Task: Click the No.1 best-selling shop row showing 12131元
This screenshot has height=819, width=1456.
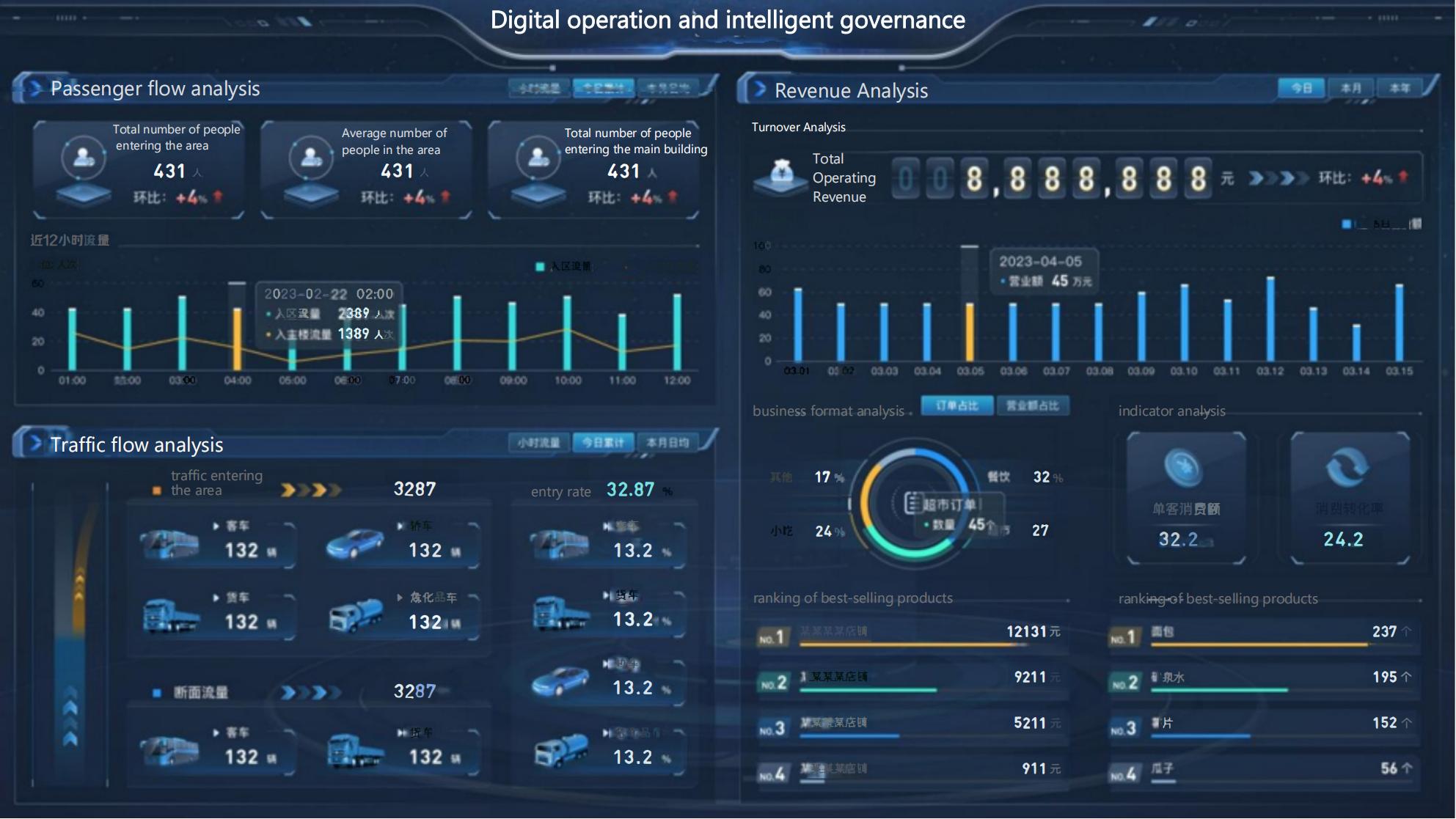Action: tap(910, 635)
